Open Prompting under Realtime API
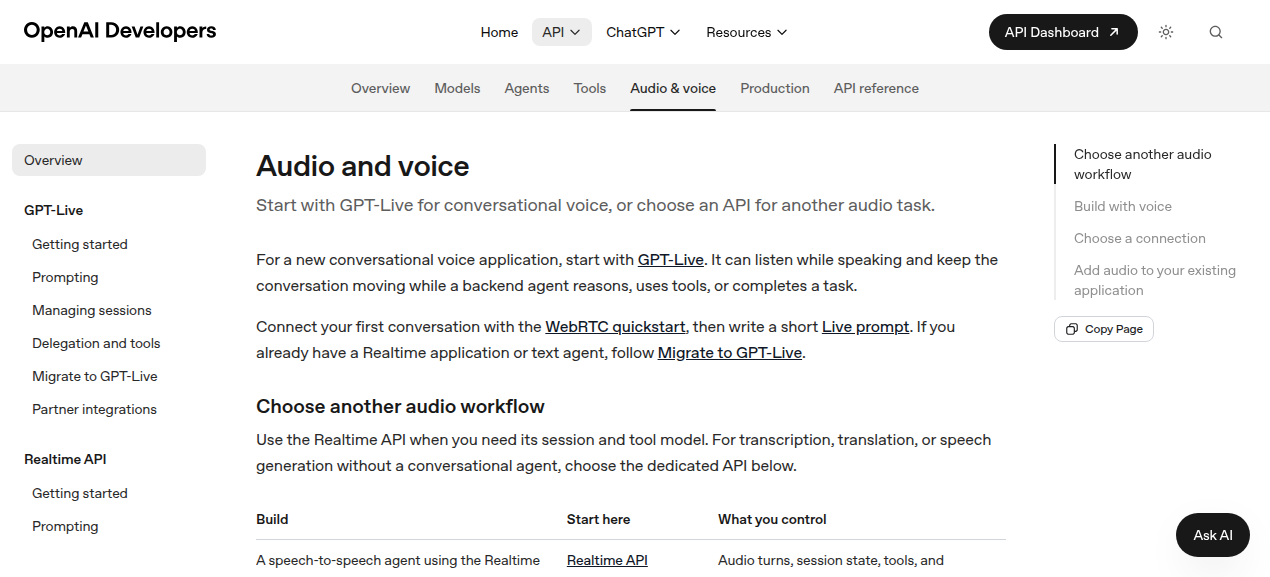Viewport: 1270px width, 577px height. (65, 526)
